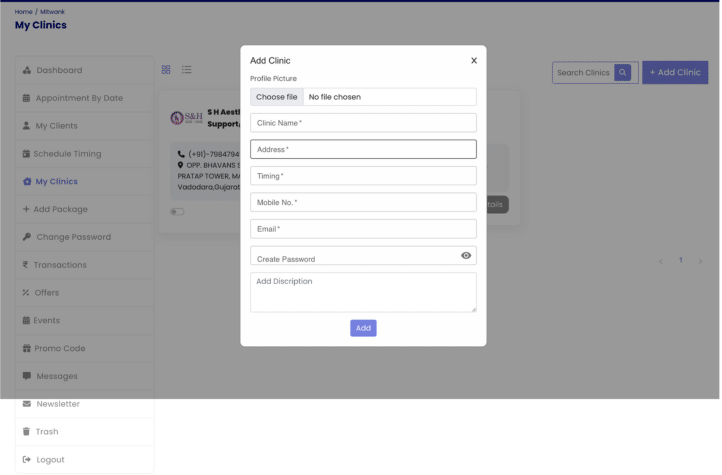This screenshot has height=475, width=722.
Task: Close the Add Clinic dialog
Action: pyautogui.click(x=474, y=61)
